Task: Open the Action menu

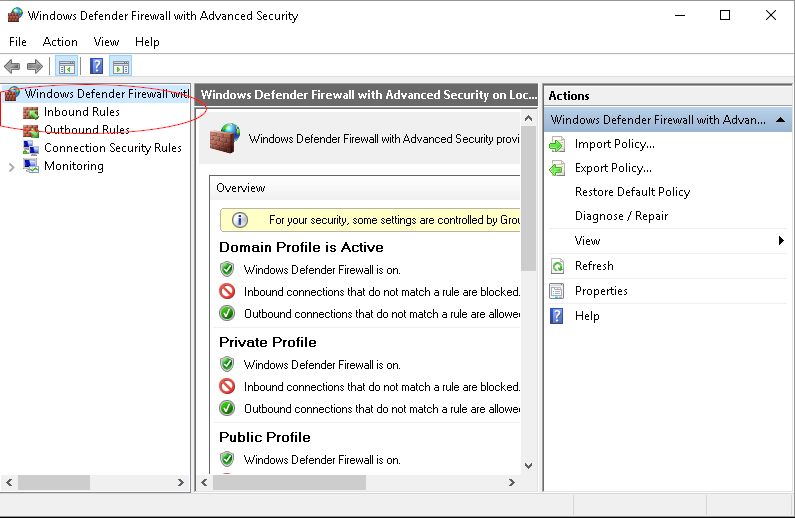Action: coord(60,42)
